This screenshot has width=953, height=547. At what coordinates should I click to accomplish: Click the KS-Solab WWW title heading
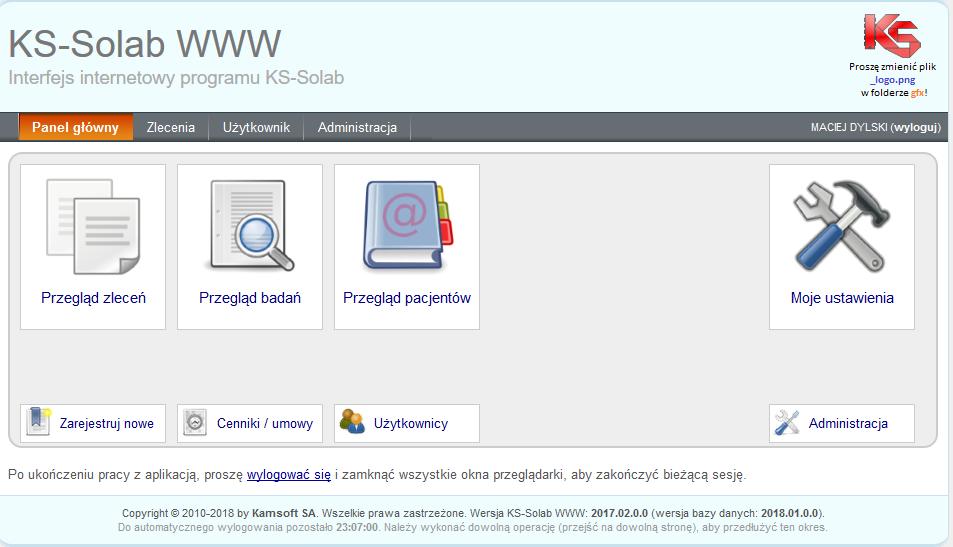pos(145,44)
